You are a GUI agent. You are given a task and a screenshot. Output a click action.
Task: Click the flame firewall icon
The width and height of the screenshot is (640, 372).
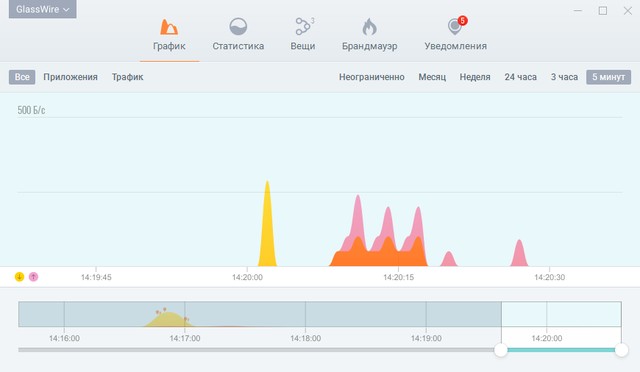(369, 27)
